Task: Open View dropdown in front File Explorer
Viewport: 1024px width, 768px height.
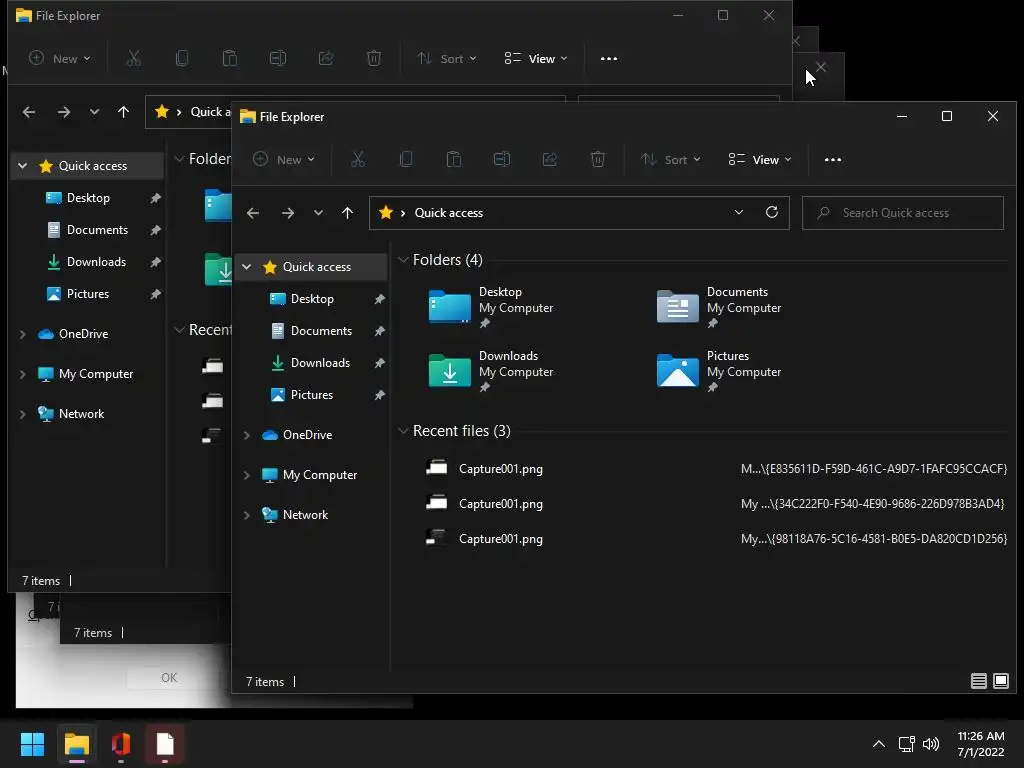Action: coord(760,159)
